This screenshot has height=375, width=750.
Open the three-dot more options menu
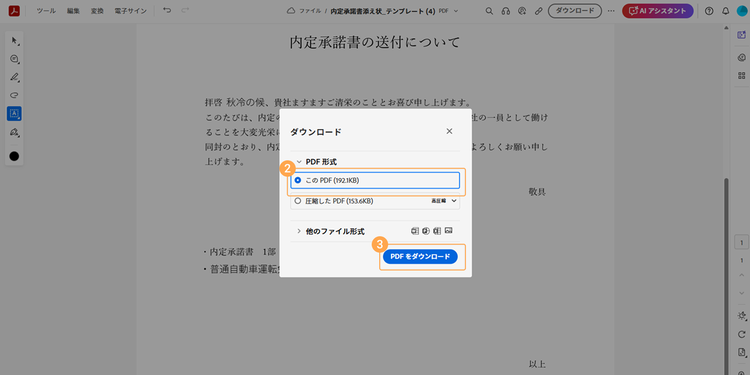611,11
